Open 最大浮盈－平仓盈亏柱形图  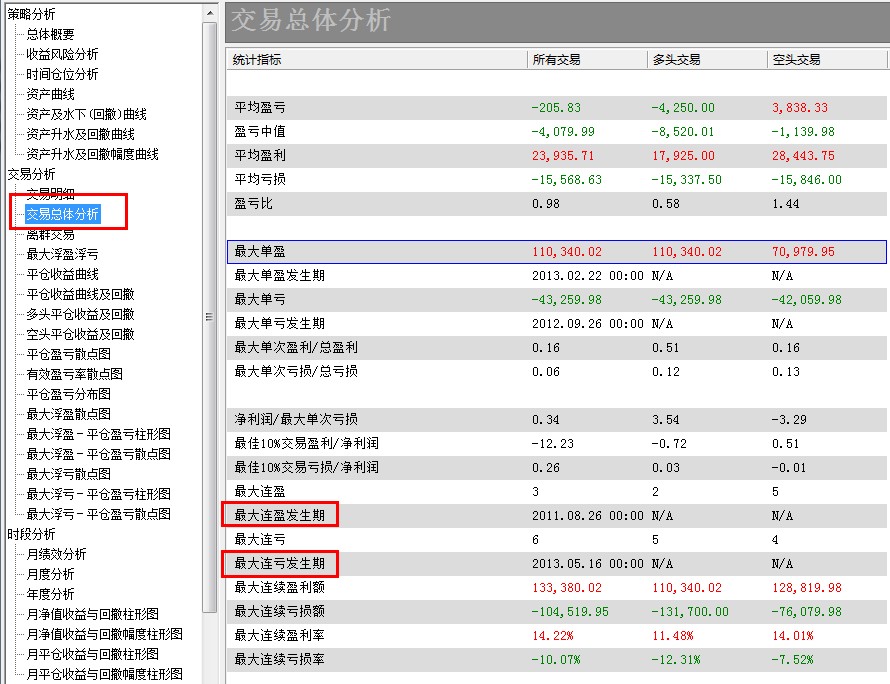99,434
